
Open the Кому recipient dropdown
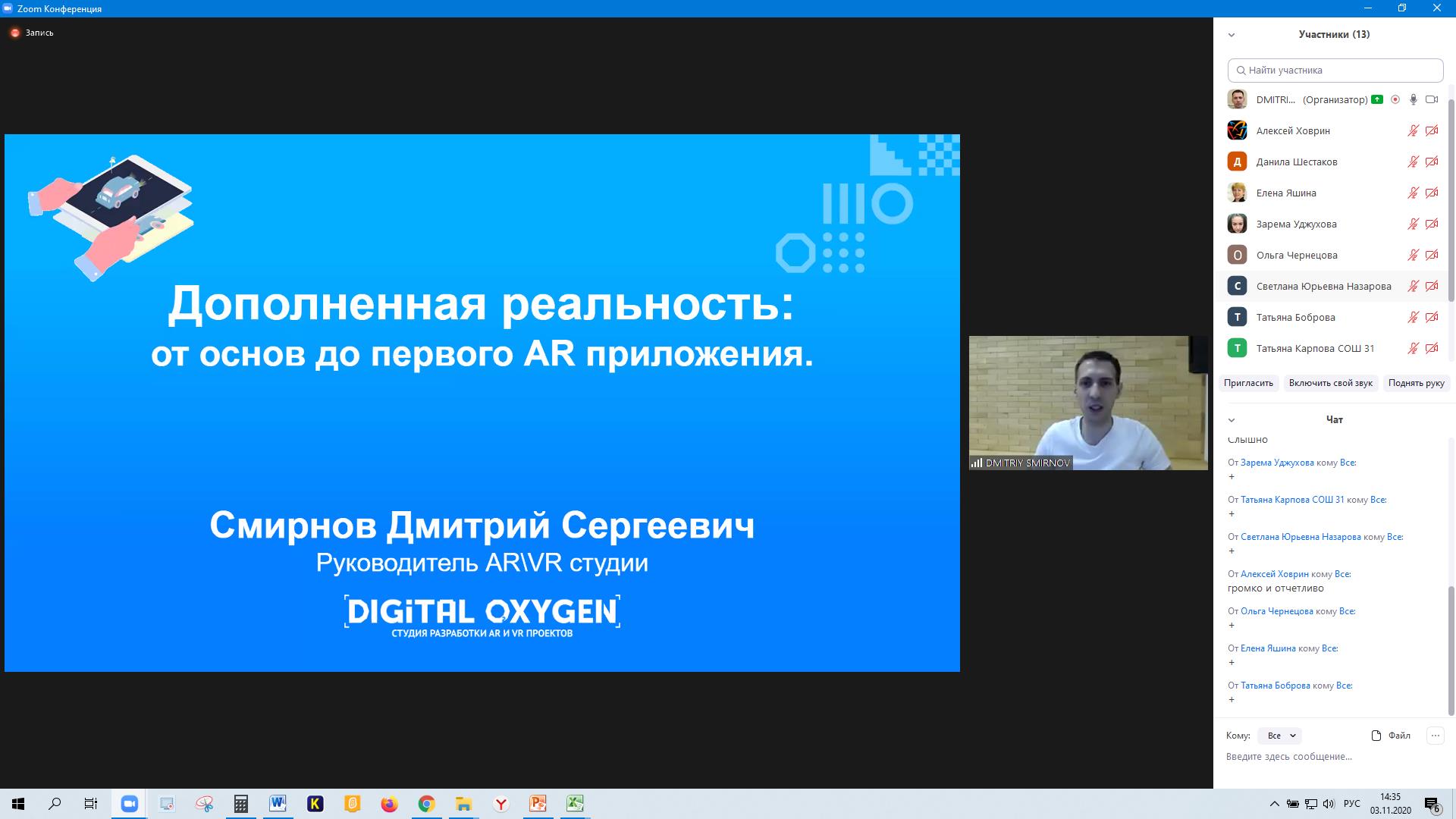pos(1280,736)
